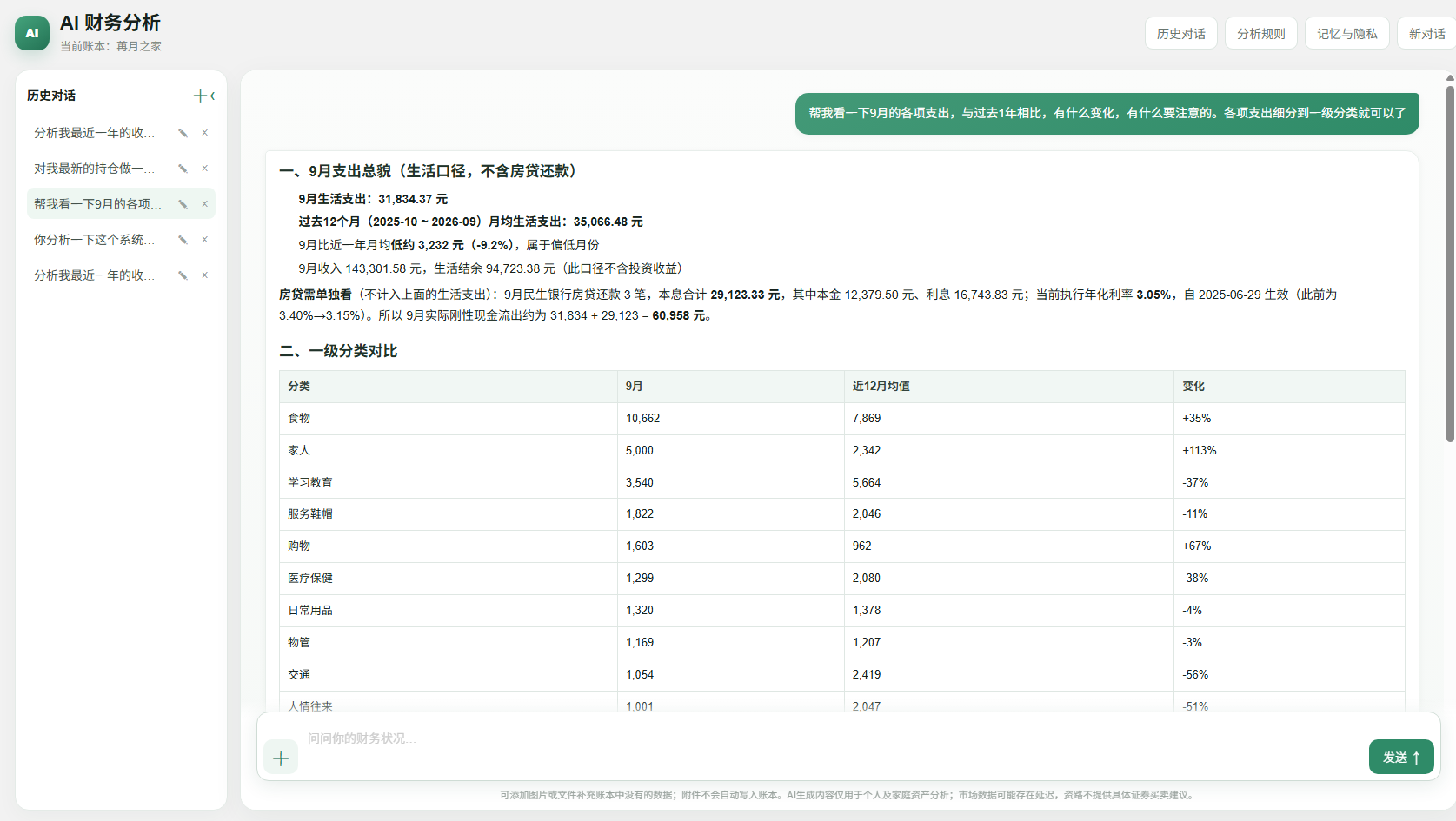
Task: Click the green AI logo icon
Action: 32,33
